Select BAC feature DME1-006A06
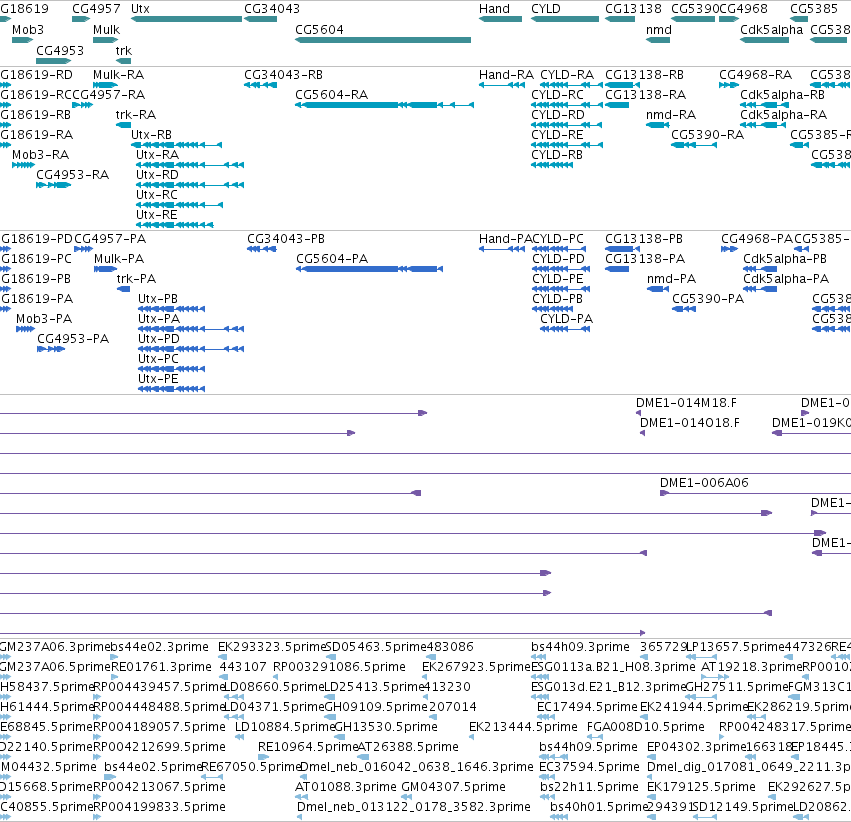The width and height of the screenshot is (851, 822). point(755,493)
